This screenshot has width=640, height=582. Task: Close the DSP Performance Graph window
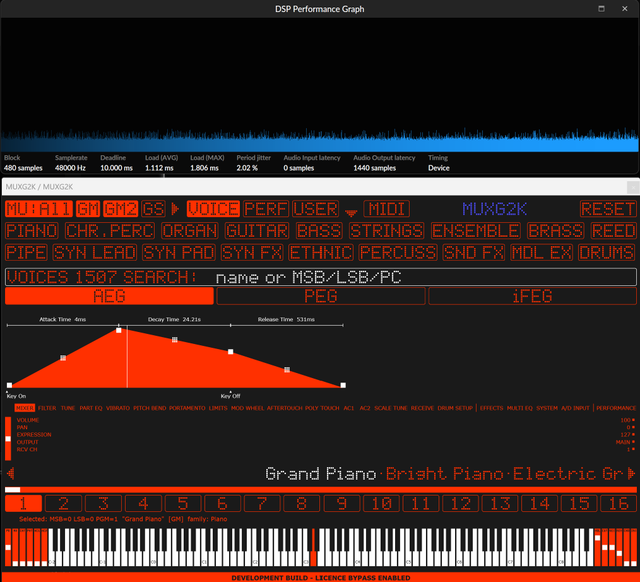tap(624, 9)
